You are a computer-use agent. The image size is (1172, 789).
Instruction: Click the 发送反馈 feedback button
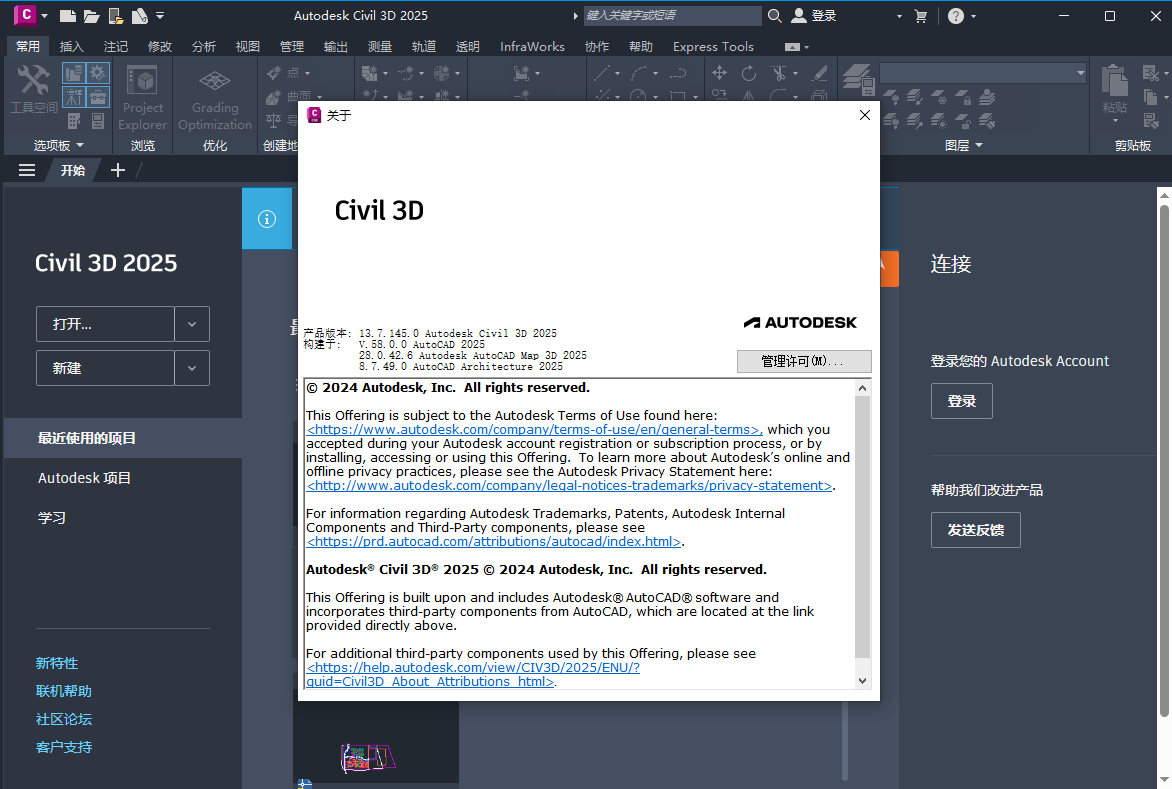coord(975,530)
